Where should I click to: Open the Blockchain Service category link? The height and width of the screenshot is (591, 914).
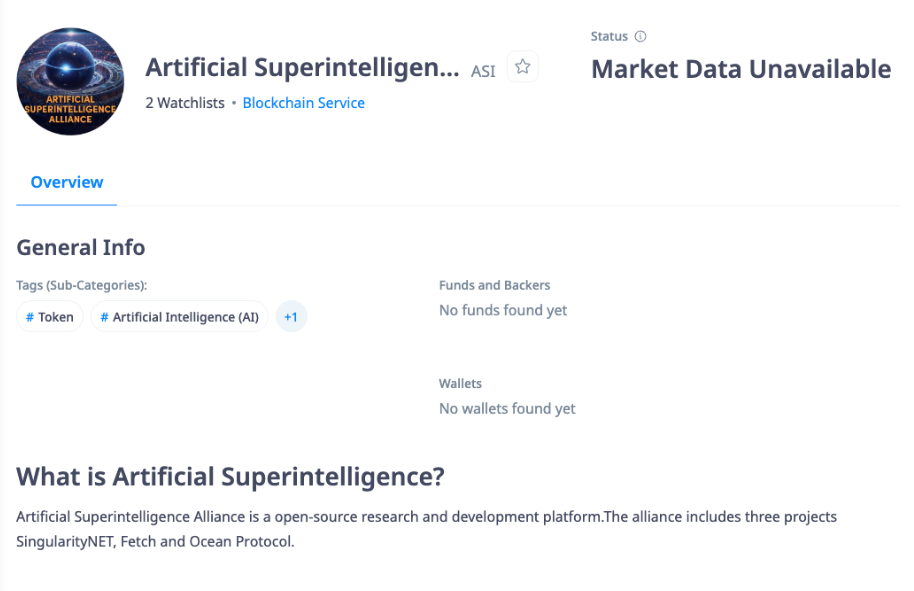304,103
